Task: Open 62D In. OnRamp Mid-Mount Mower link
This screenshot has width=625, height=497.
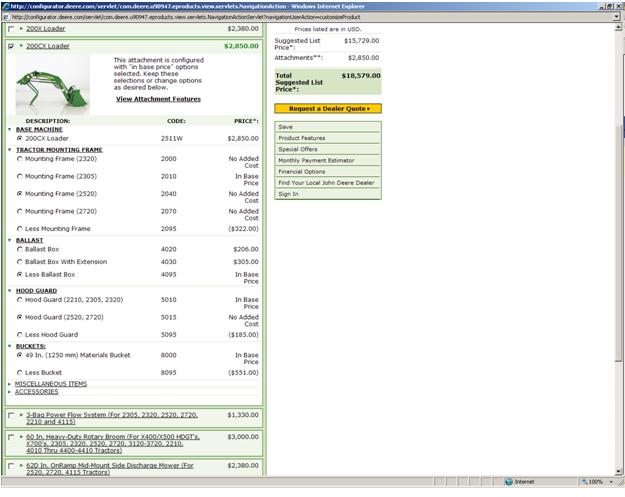Action: click(110, 469)
